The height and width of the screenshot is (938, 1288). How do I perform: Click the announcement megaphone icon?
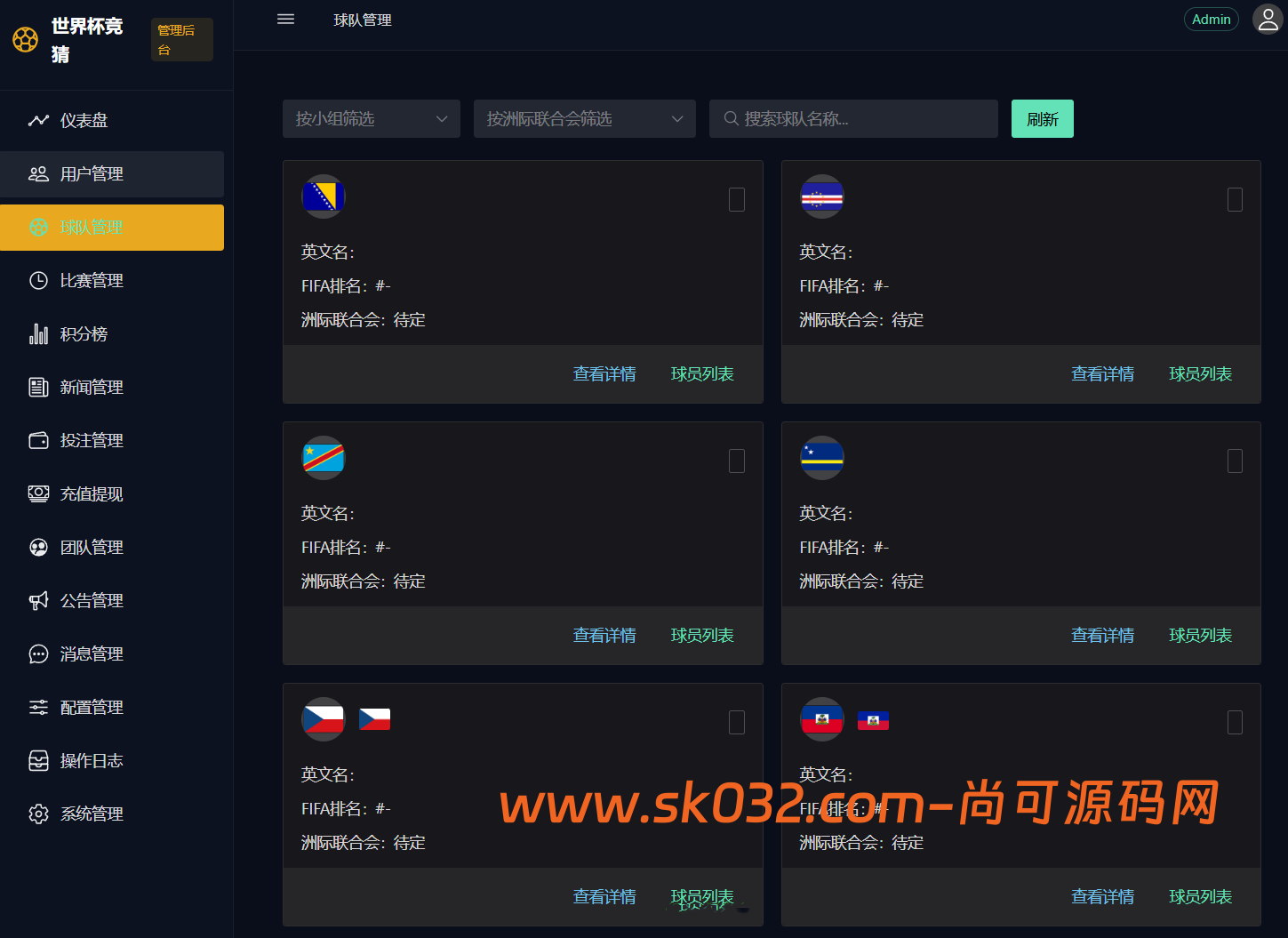click(x=38, y=600)
